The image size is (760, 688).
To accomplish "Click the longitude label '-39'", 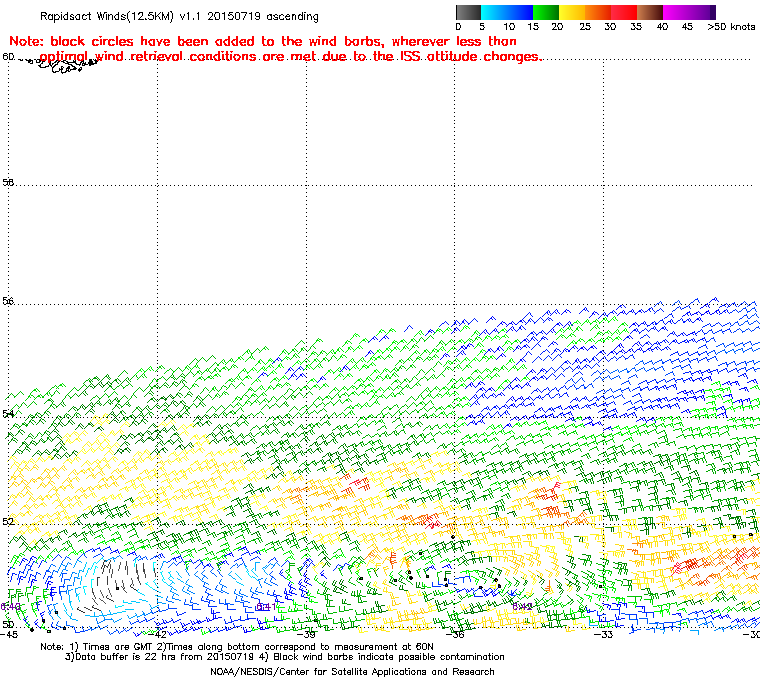I will (x=306, y=635).
